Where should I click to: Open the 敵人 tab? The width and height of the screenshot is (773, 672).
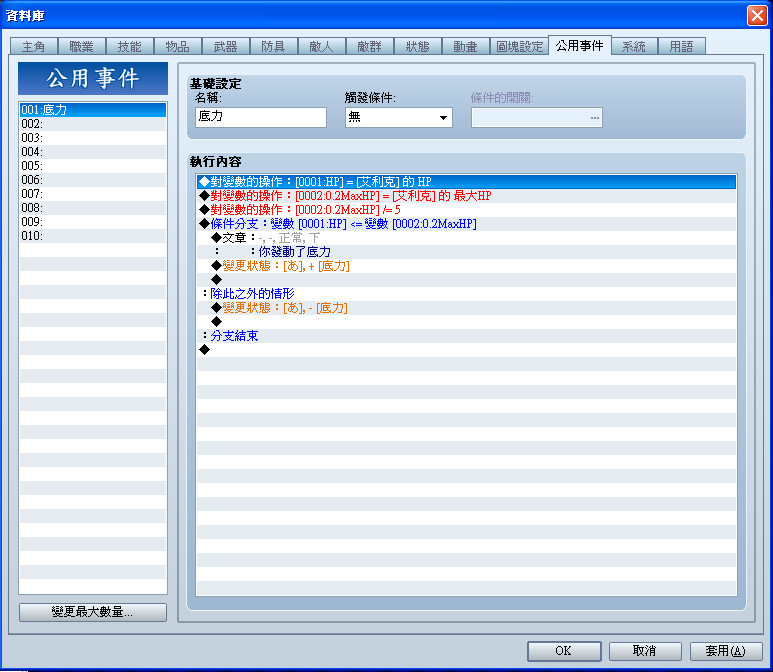tap(321, 46)
